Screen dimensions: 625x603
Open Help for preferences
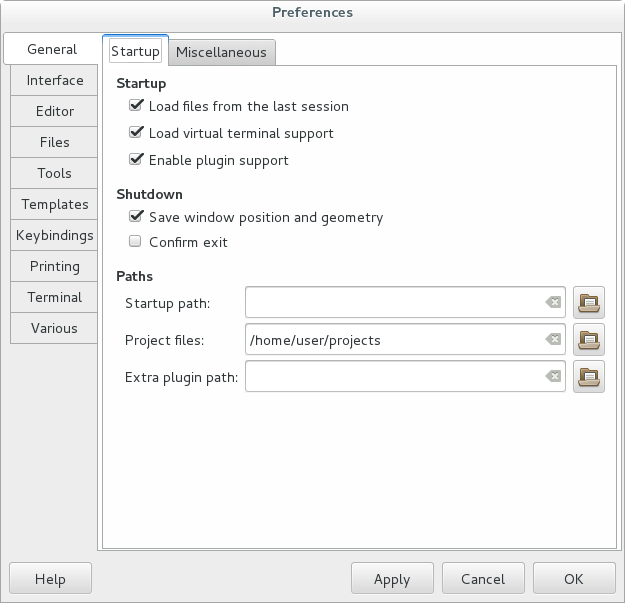50,579
